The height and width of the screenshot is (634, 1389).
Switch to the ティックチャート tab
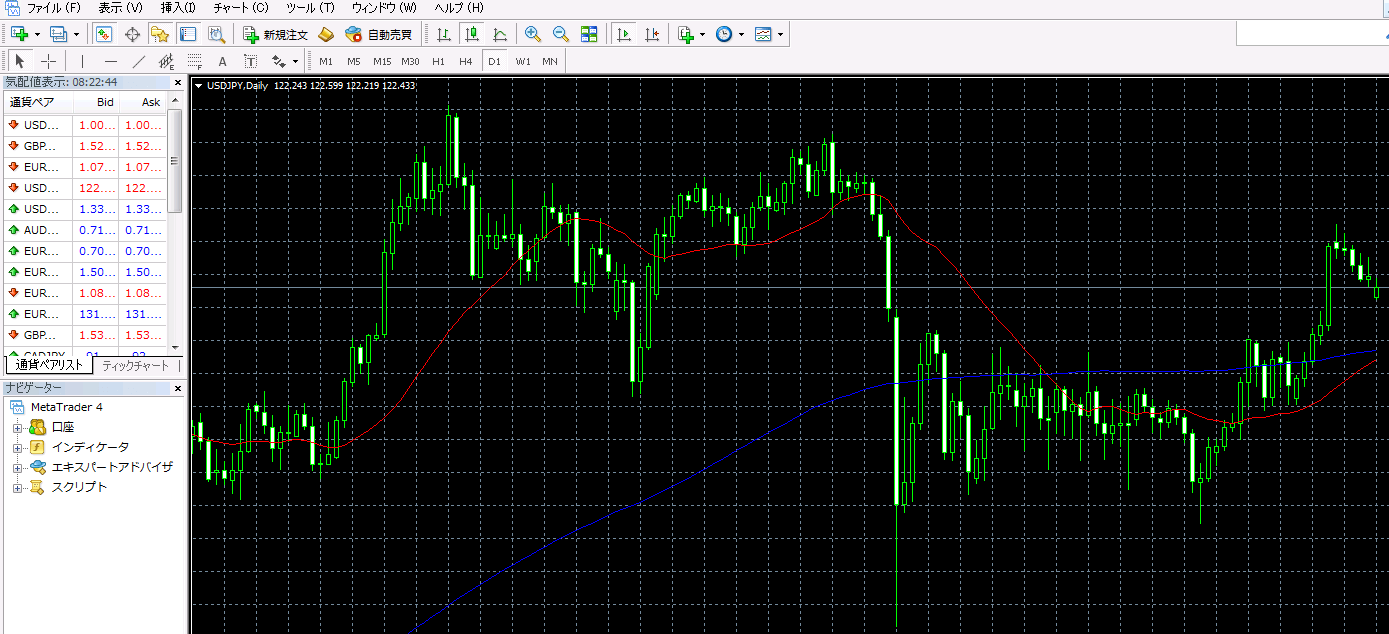(x=135, y=366)
